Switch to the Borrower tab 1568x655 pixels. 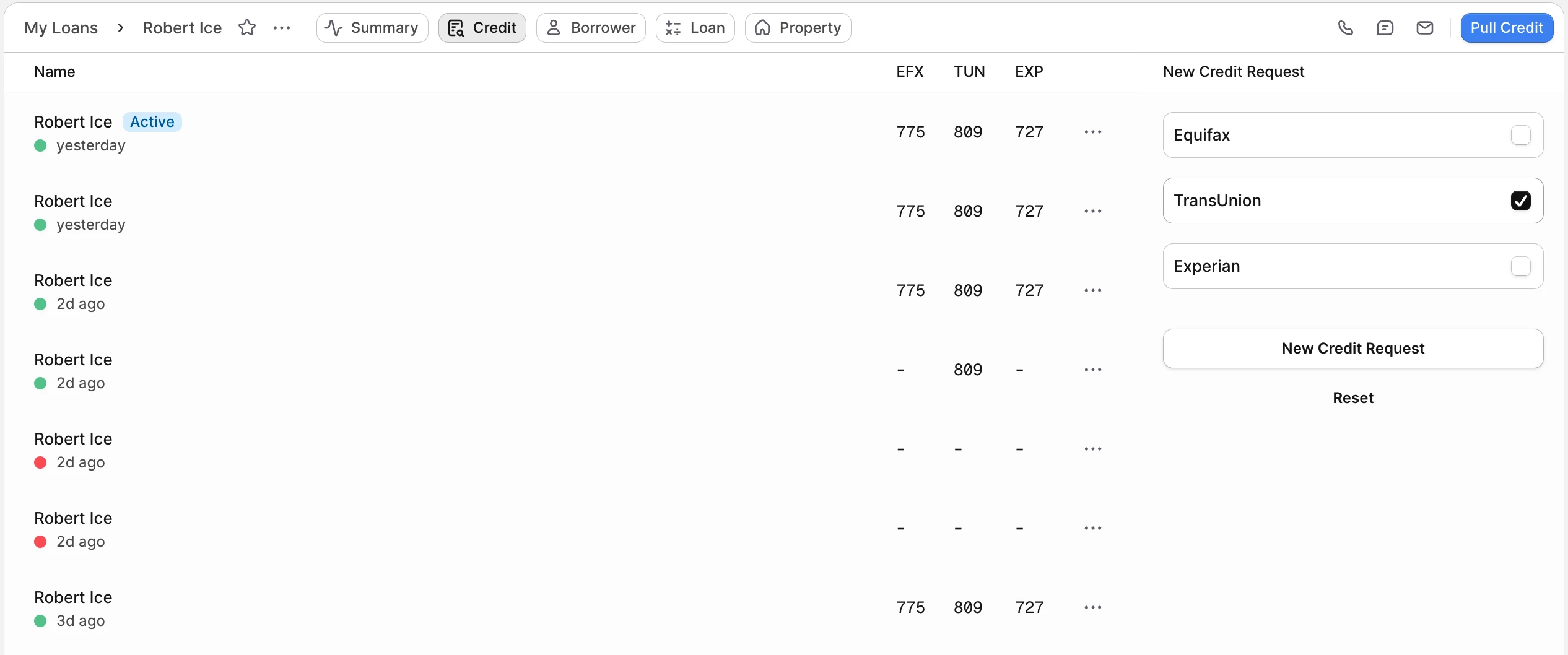click(591, 28)
